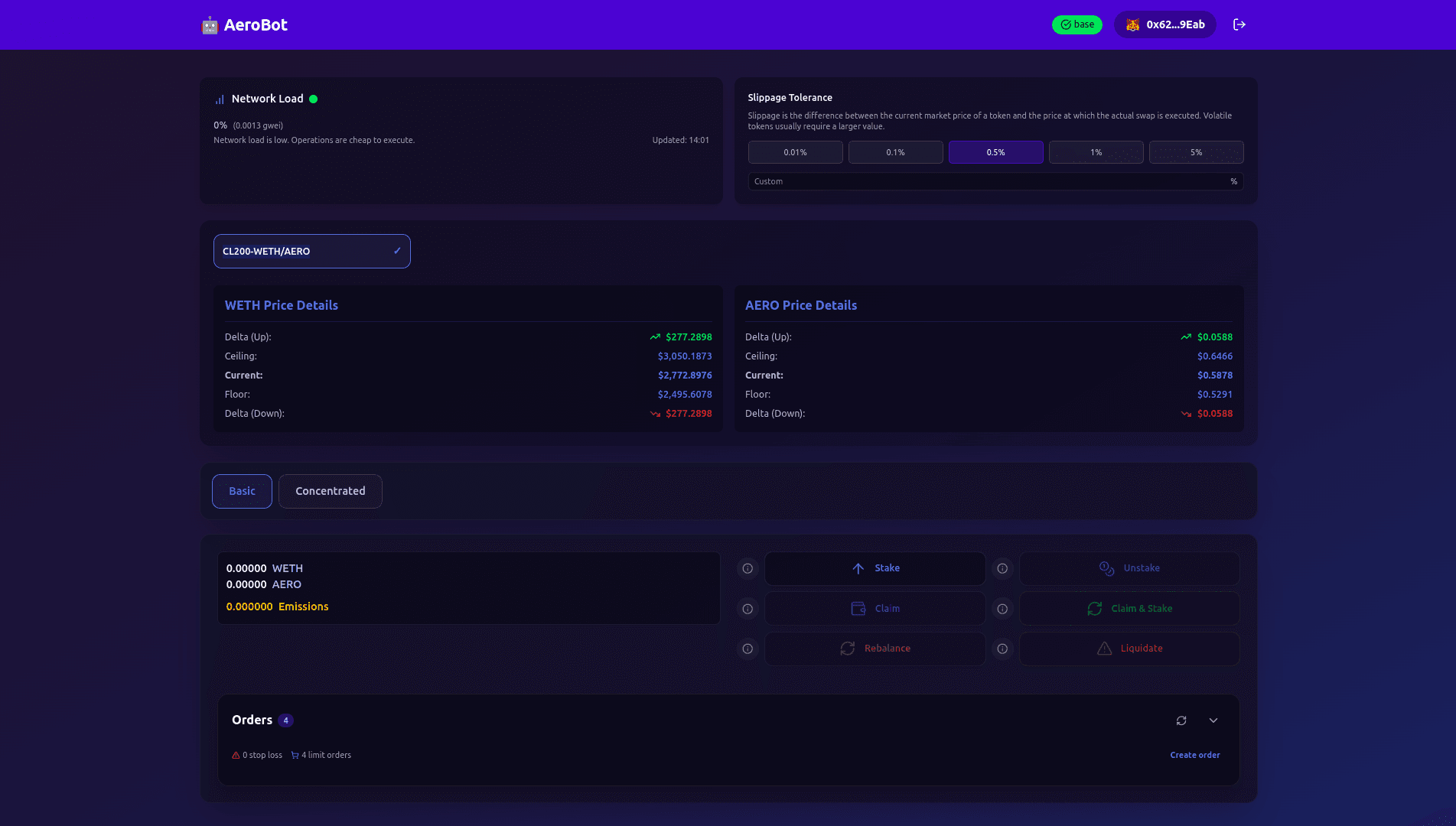Click the logout icon in the header
1456x826 pixels.
1239,24
